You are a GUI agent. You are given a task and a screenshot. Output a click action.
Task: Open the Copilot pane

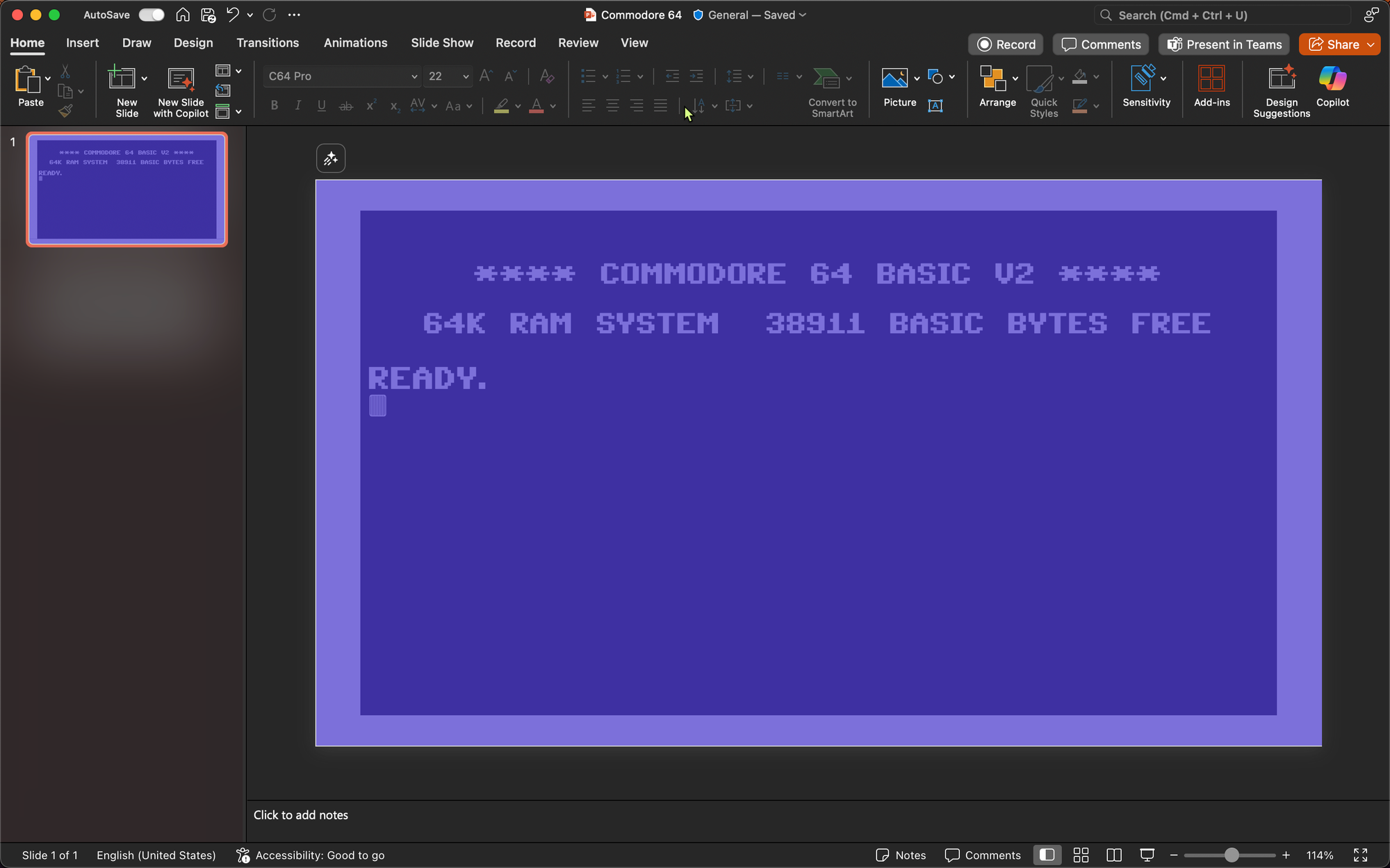[x=1332, y=86]
